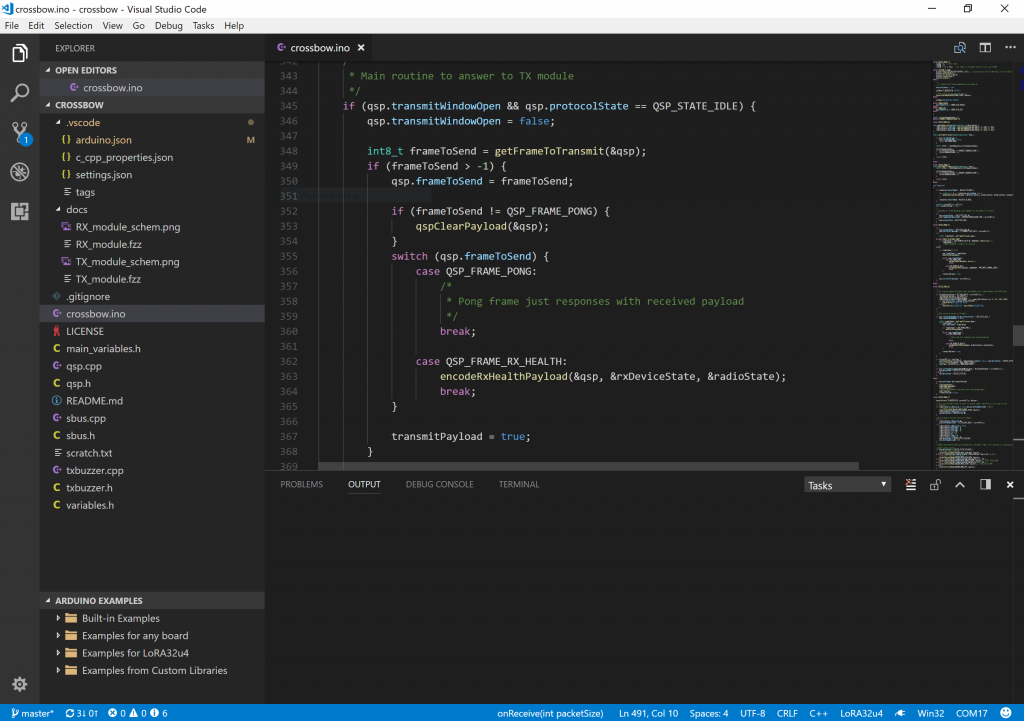Toggle the right sidebar layout icon
This screenshot has width=1024, height=721.
(x=984, y=485)
